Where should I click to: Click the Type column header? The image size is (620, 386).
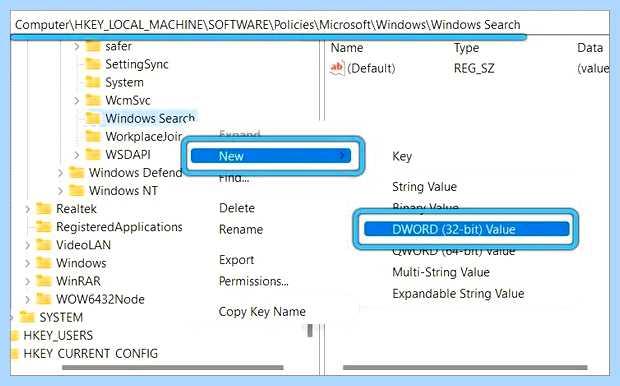(467, 48)
